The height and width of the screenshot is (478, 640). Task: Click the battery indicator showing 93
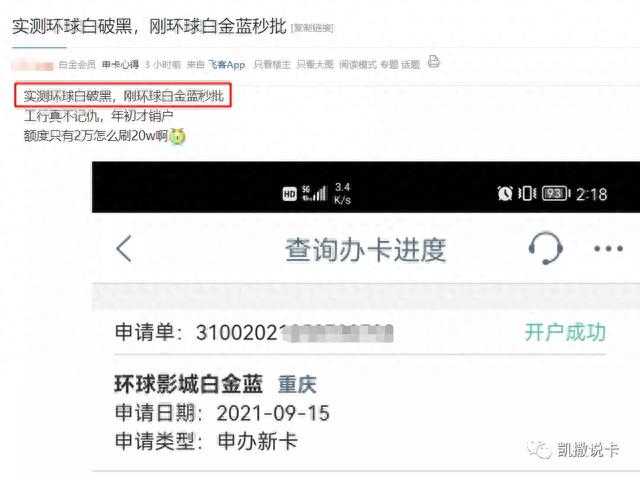coord(556,193)
